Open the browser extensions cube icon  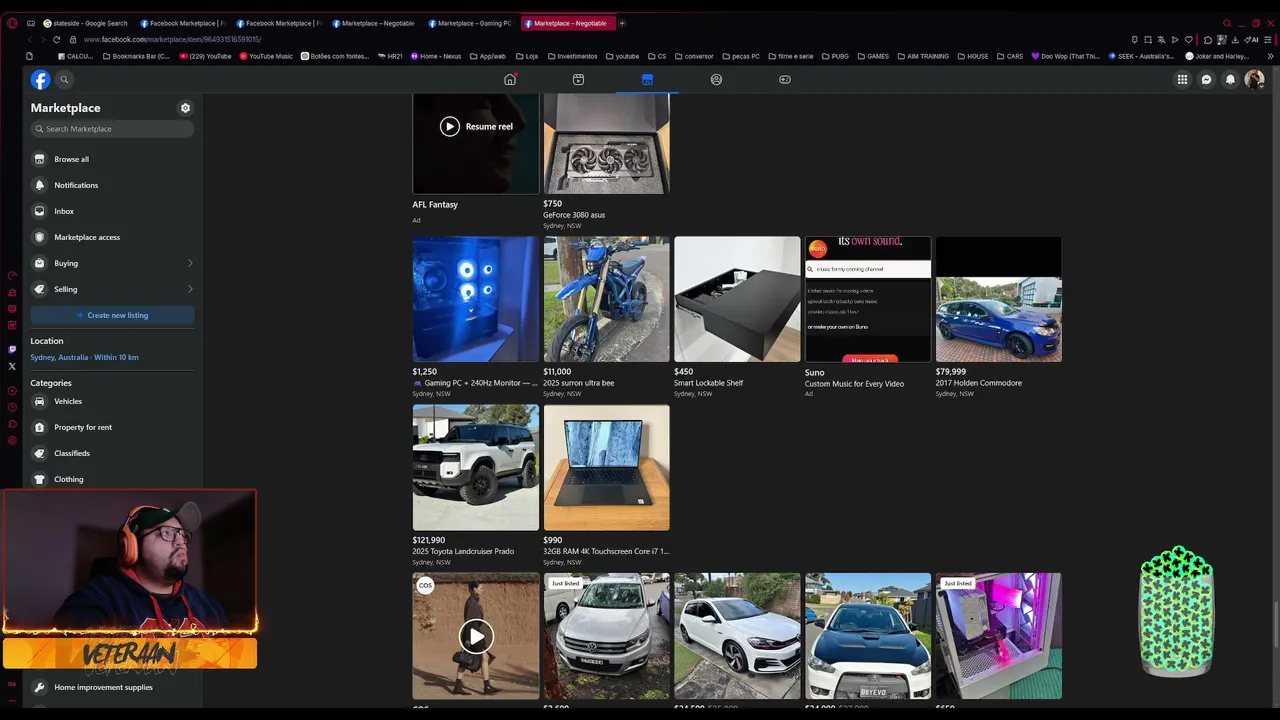[x=1208, y=39]
